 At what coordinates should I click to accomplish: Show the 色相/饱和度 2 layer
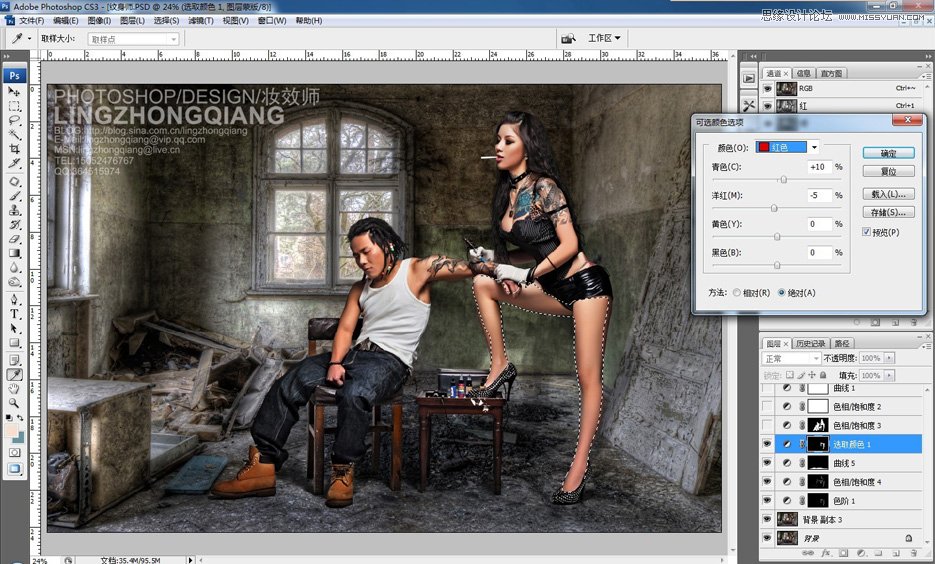pos(767,407)
